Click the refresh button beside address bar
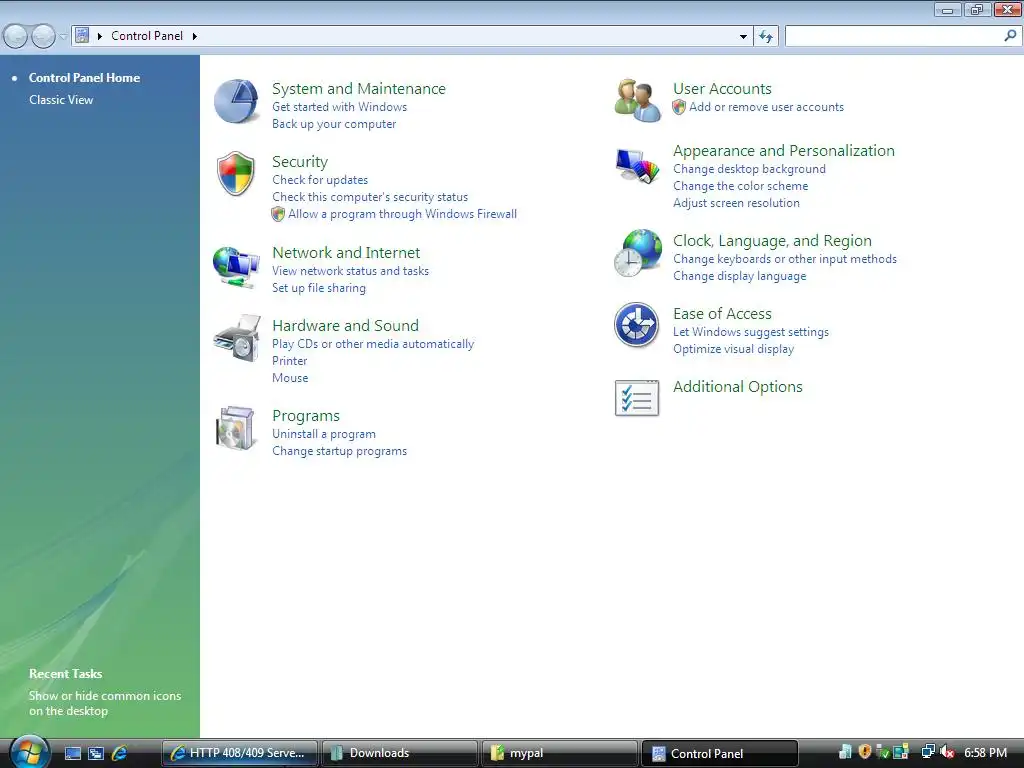This screenshot has height=768, width=1024. click(x=766, y=37)
